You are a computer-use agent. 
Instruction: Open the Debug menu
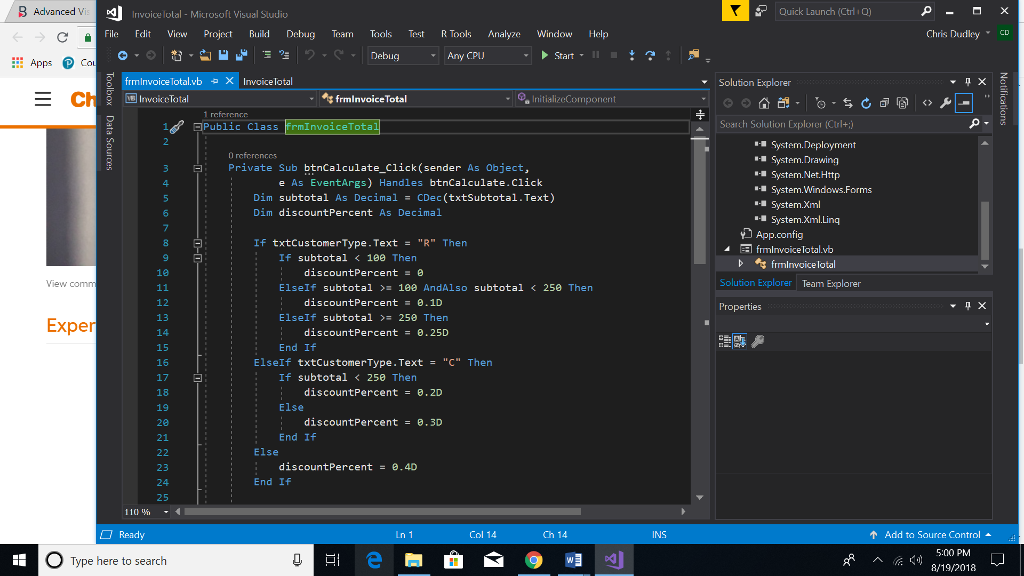click(x=300, y=33)
